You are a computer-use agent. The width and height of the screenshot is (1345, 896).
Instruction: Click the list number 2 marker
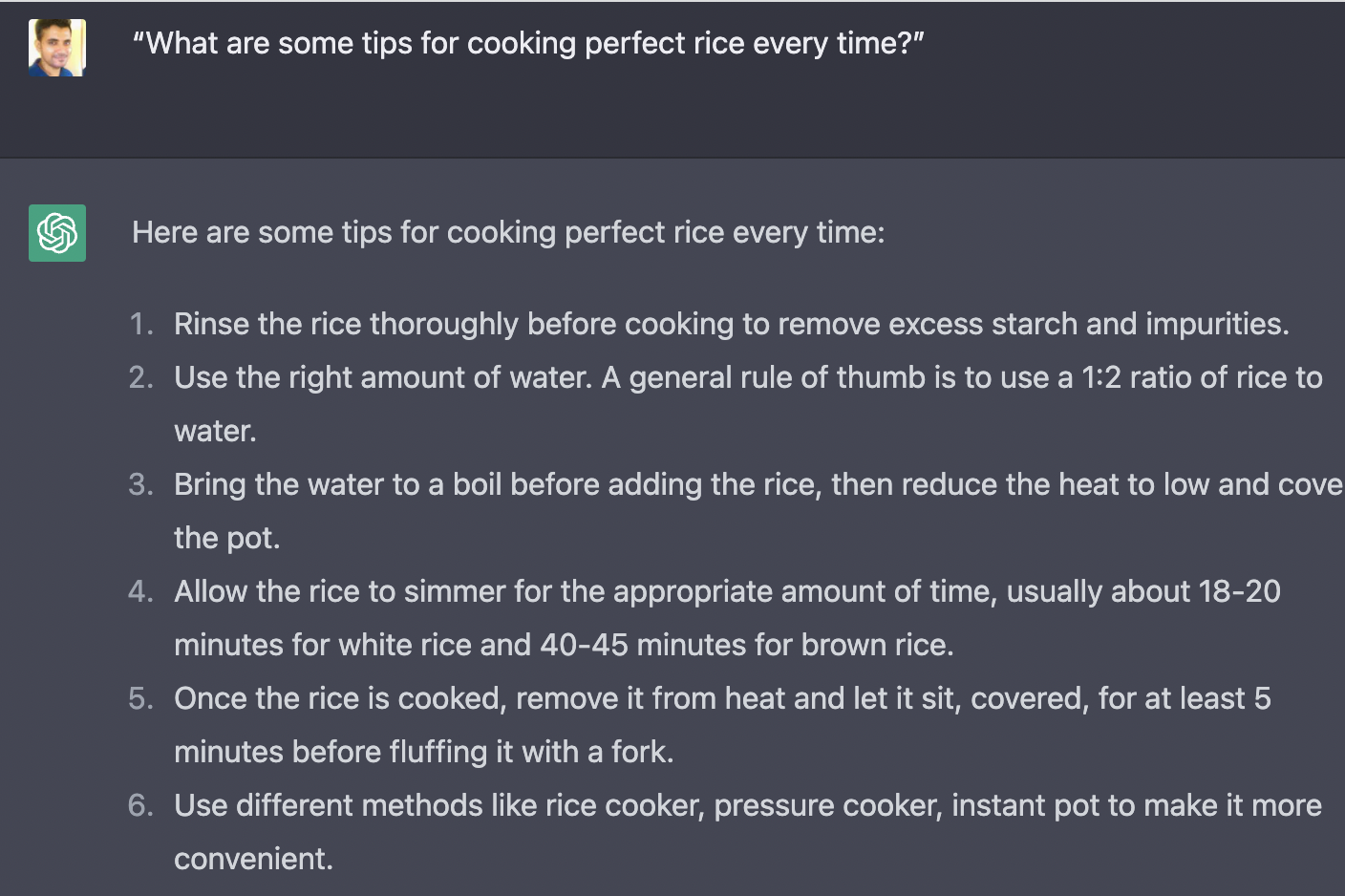141,377
